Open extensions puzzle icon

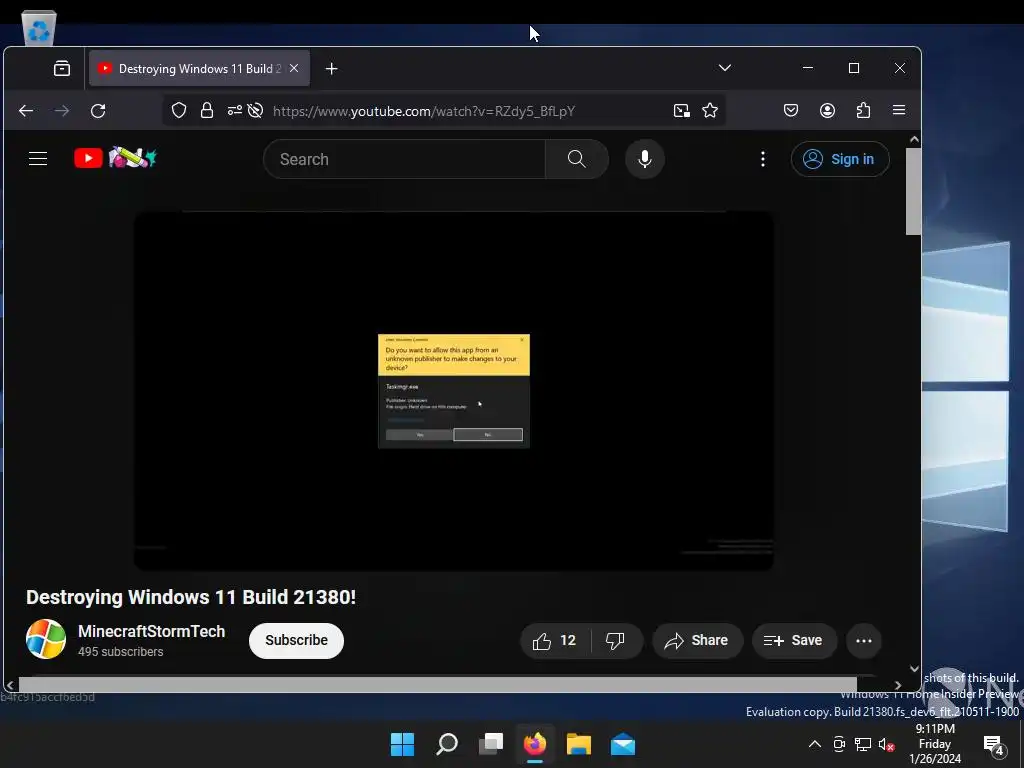[863, 110]
